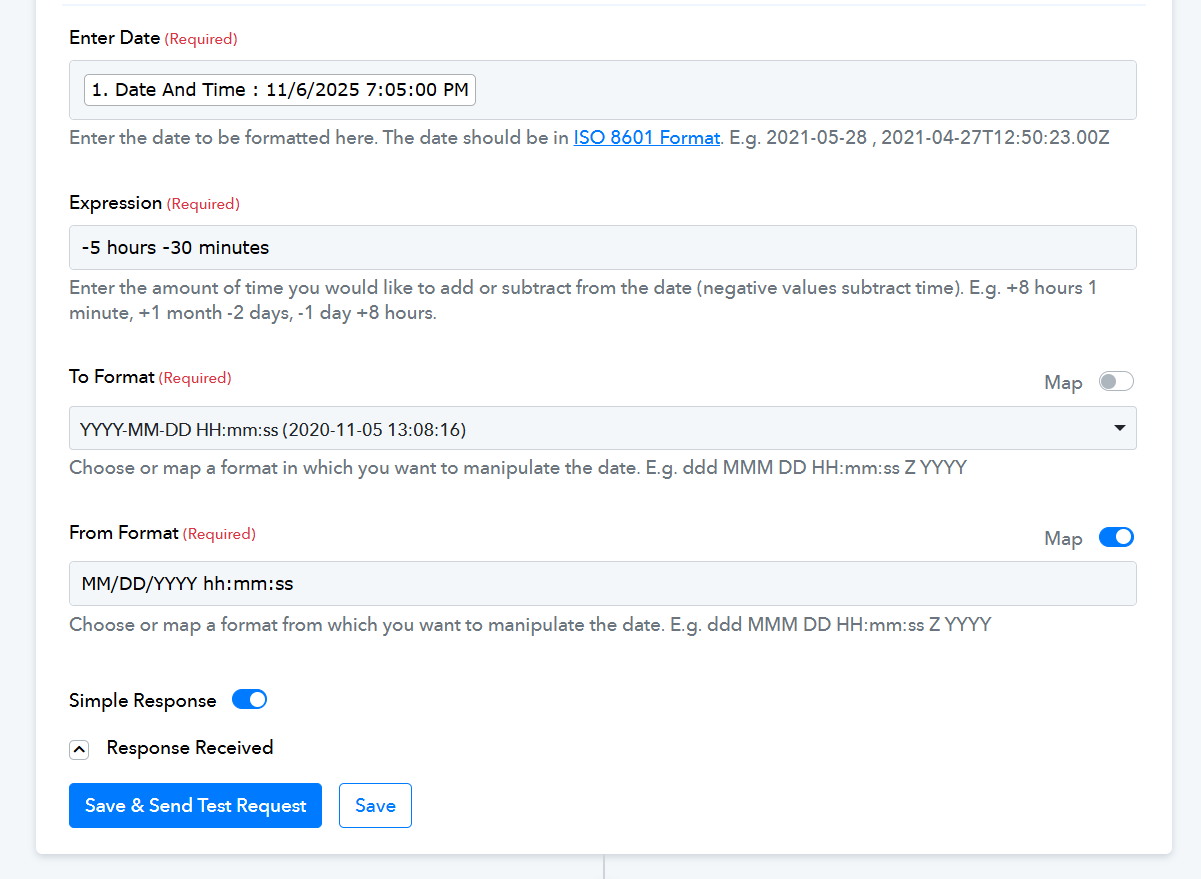The image size is (1201, 879).
Task: Click empty area of Enter Date field
Action: click(x=800, y=90)
